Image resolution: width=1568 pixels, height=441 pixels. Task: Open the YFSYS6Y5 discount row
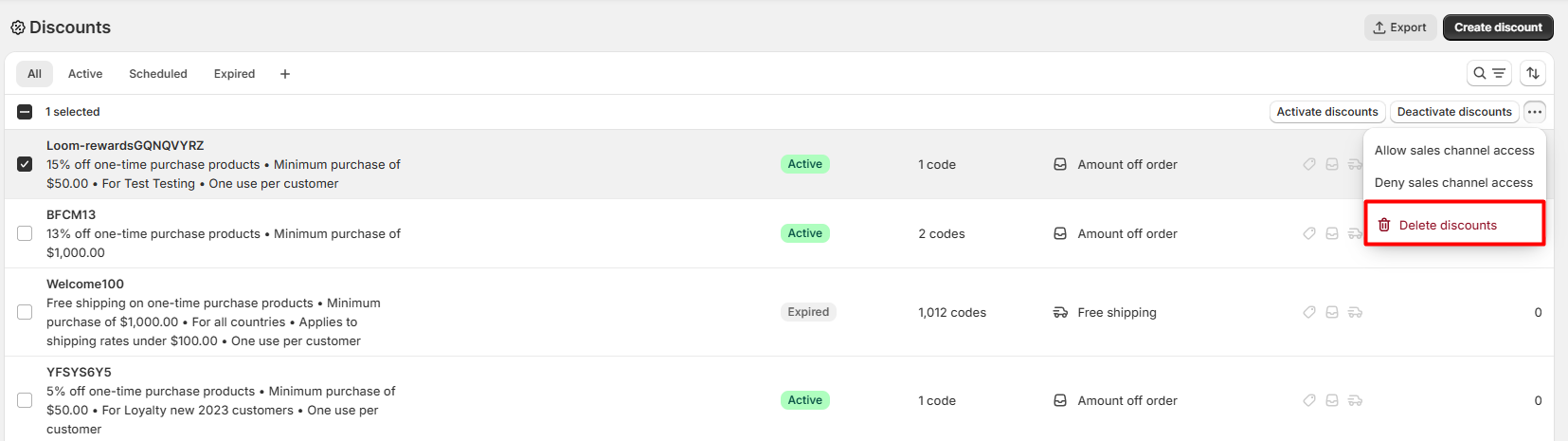click(x=79, y=372)
